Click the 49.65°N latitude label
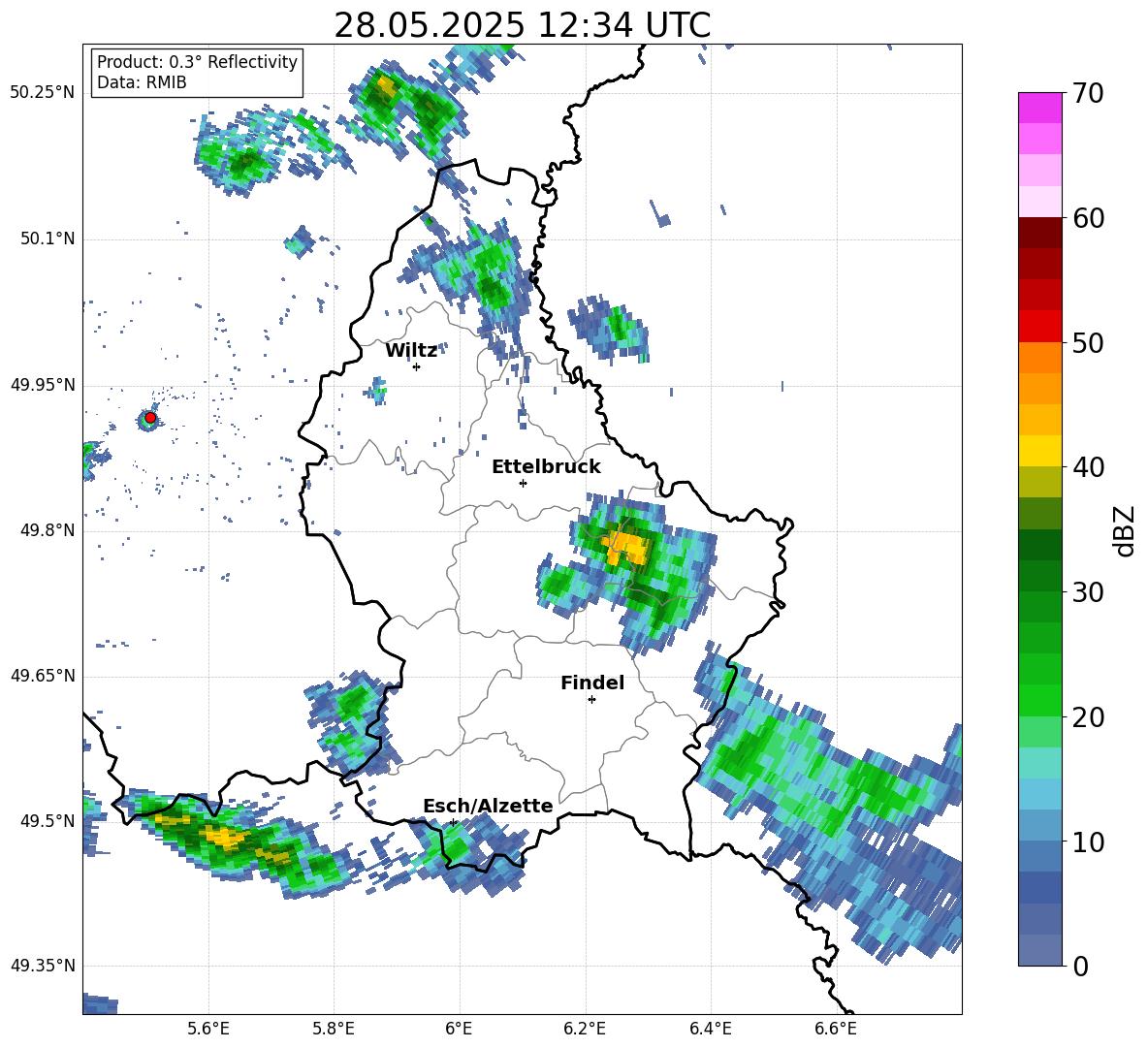Image resolution: width=1148 pixels, height=1048 pixels. (x=43, y=675)
